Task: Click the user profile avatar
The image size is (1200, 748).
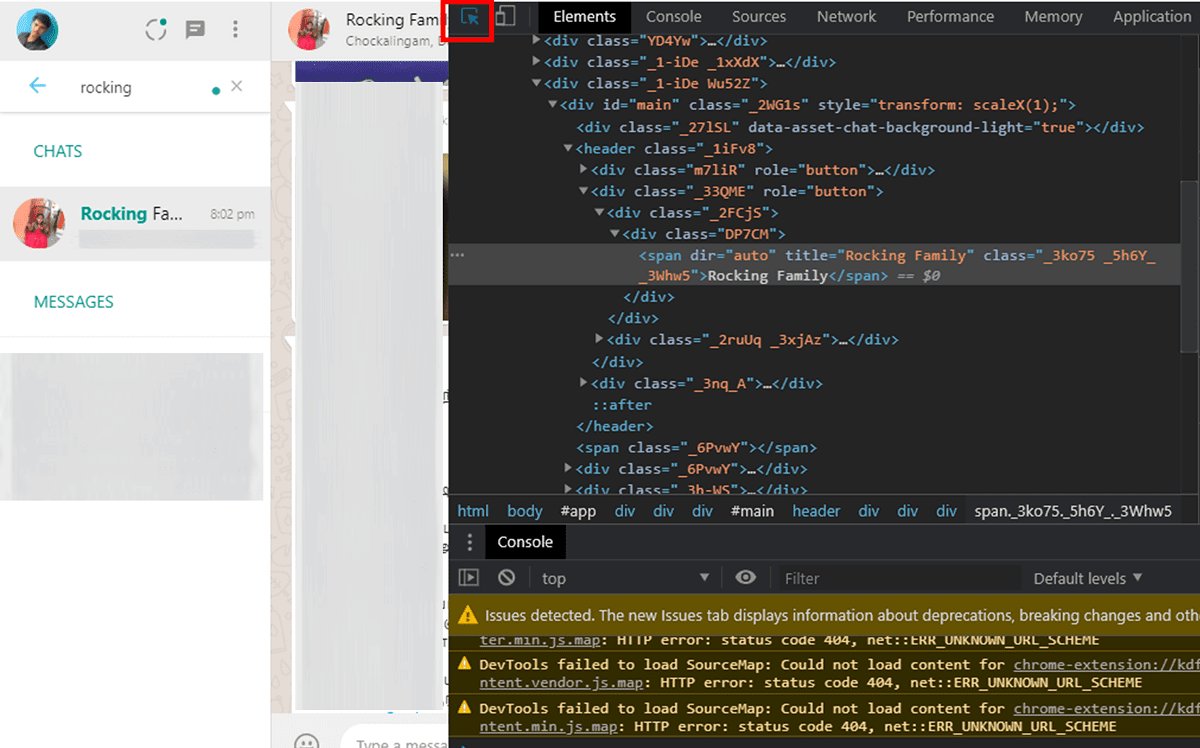Action: [x=37, y=29]
